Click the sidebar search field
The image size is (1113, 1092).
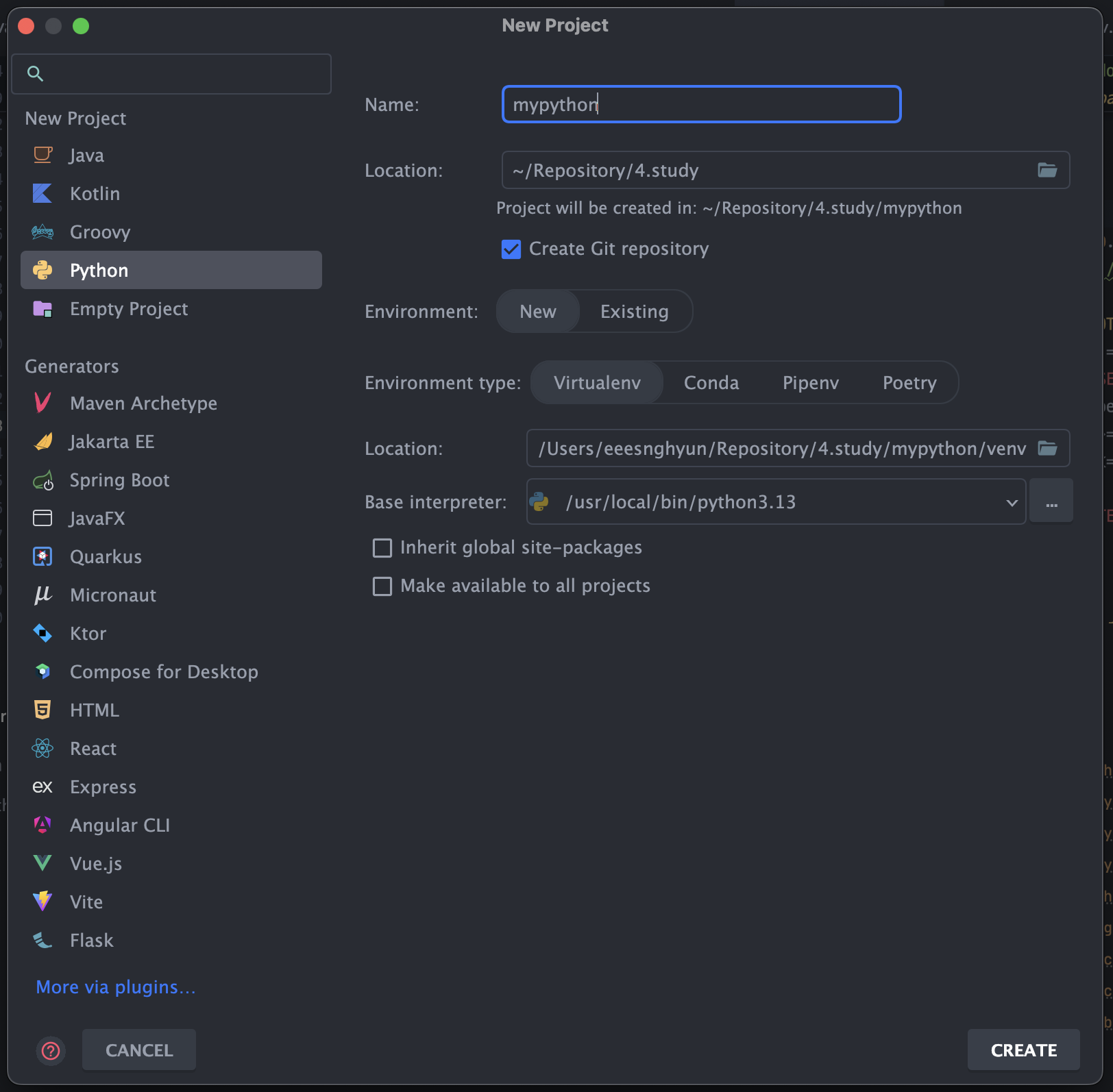pyautogui.click(x=171, y=73)
